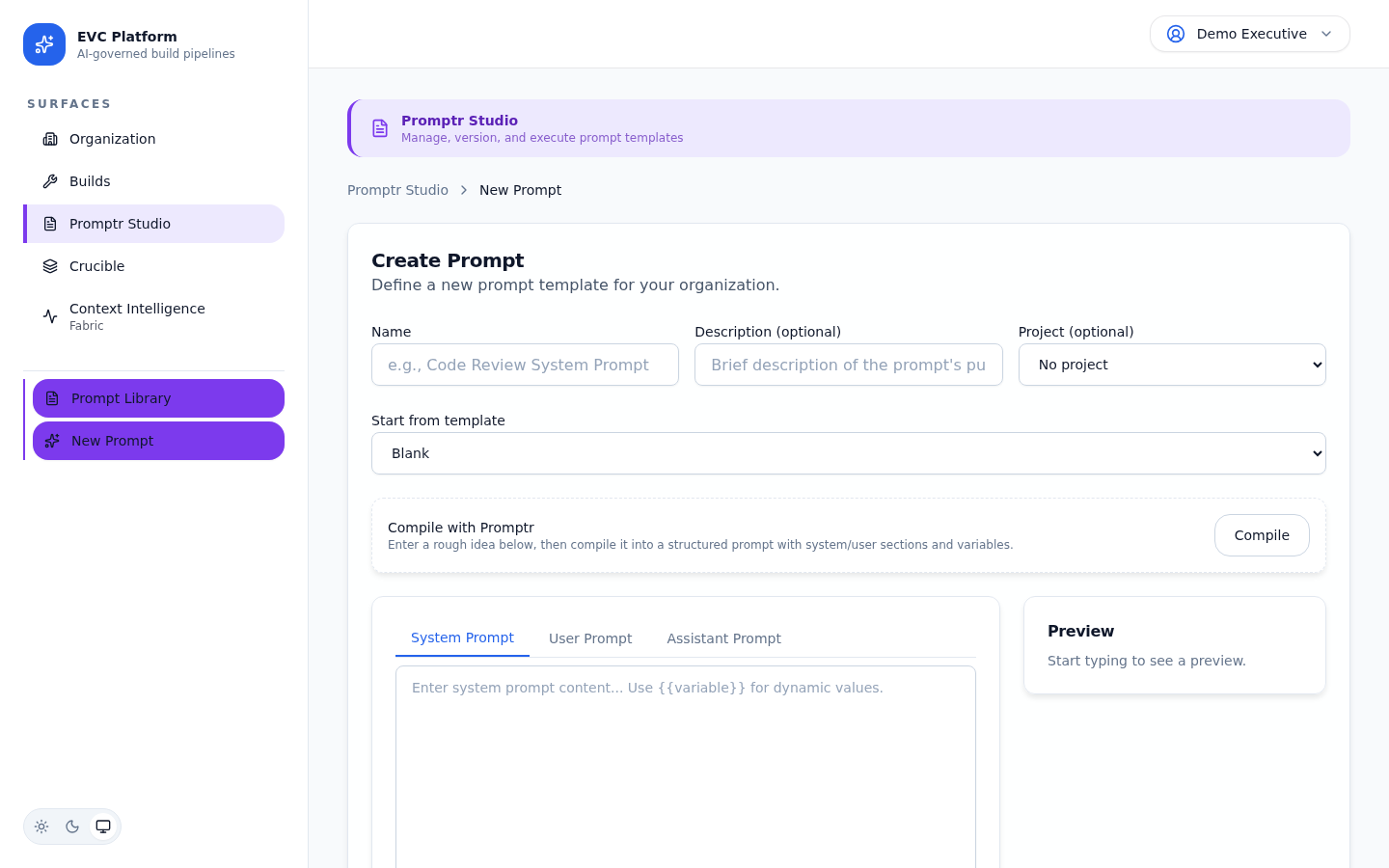
Task: Open the Demo Executive user dropdown
Action: (x=1249, y=34)
